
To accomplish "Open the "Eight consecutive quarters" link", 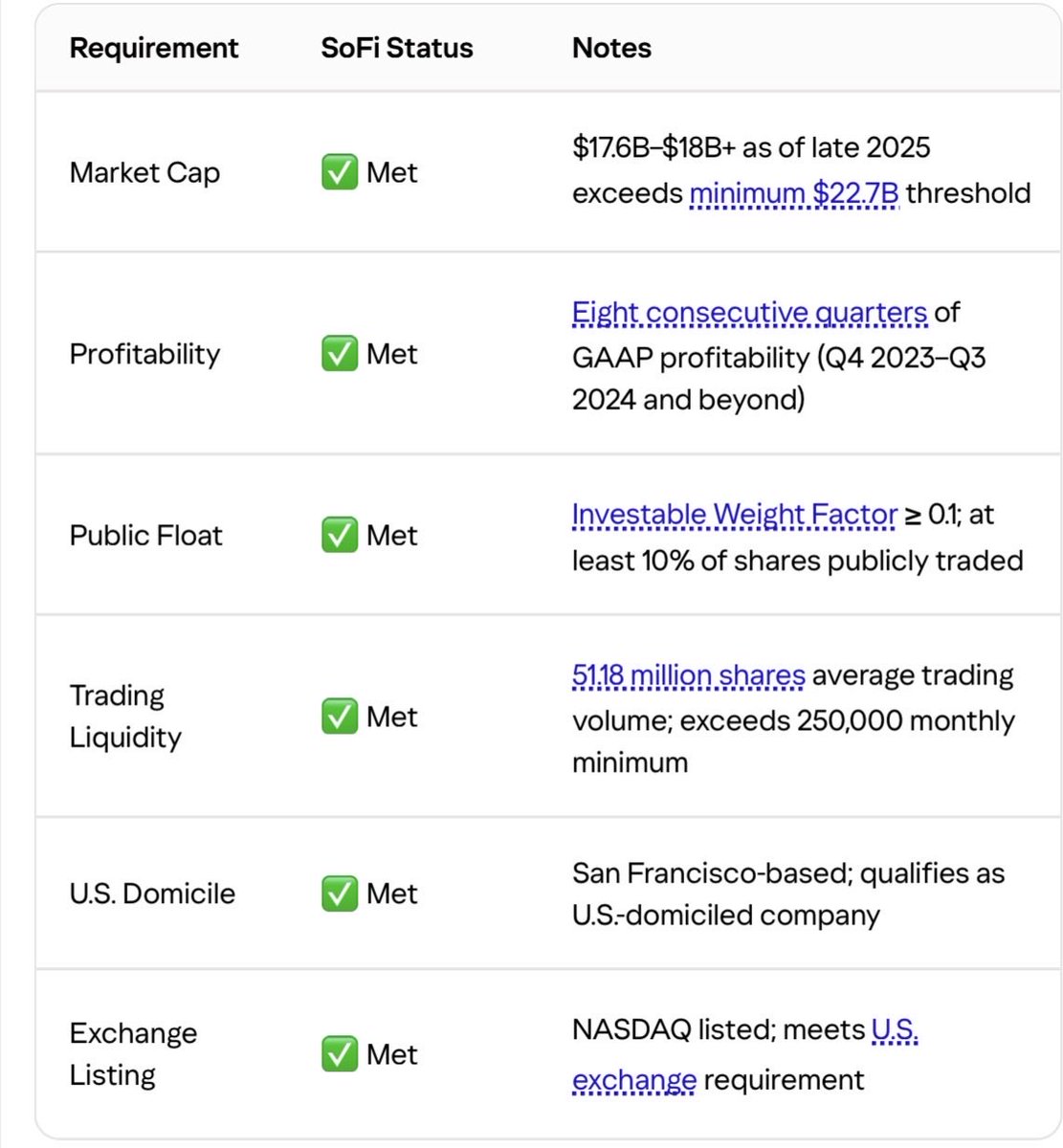I will [749, 313].
